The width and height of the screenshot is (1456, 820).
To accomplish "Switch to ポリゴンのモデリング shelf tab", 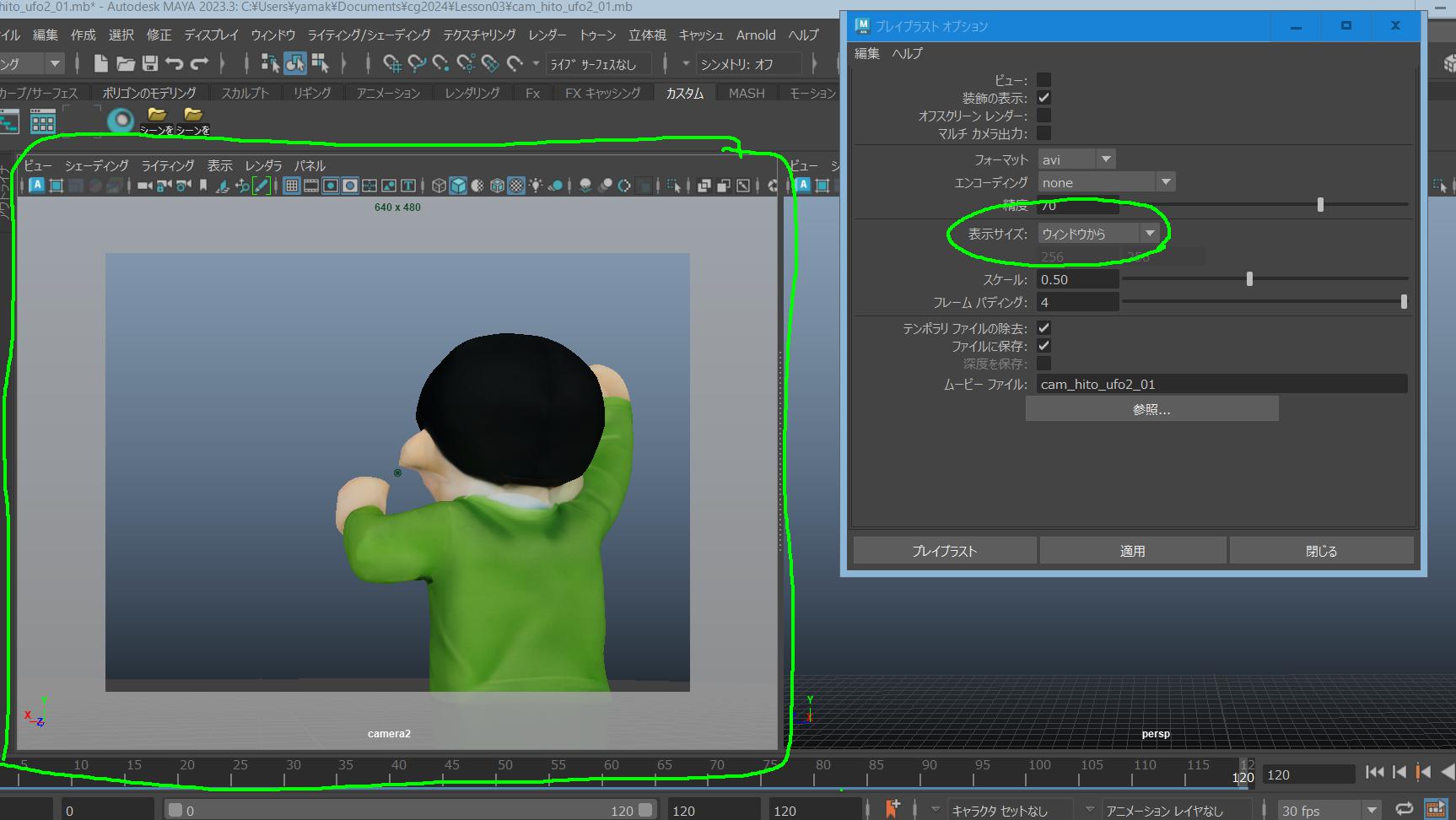I will pyautogui.click(x=149, y=93).
